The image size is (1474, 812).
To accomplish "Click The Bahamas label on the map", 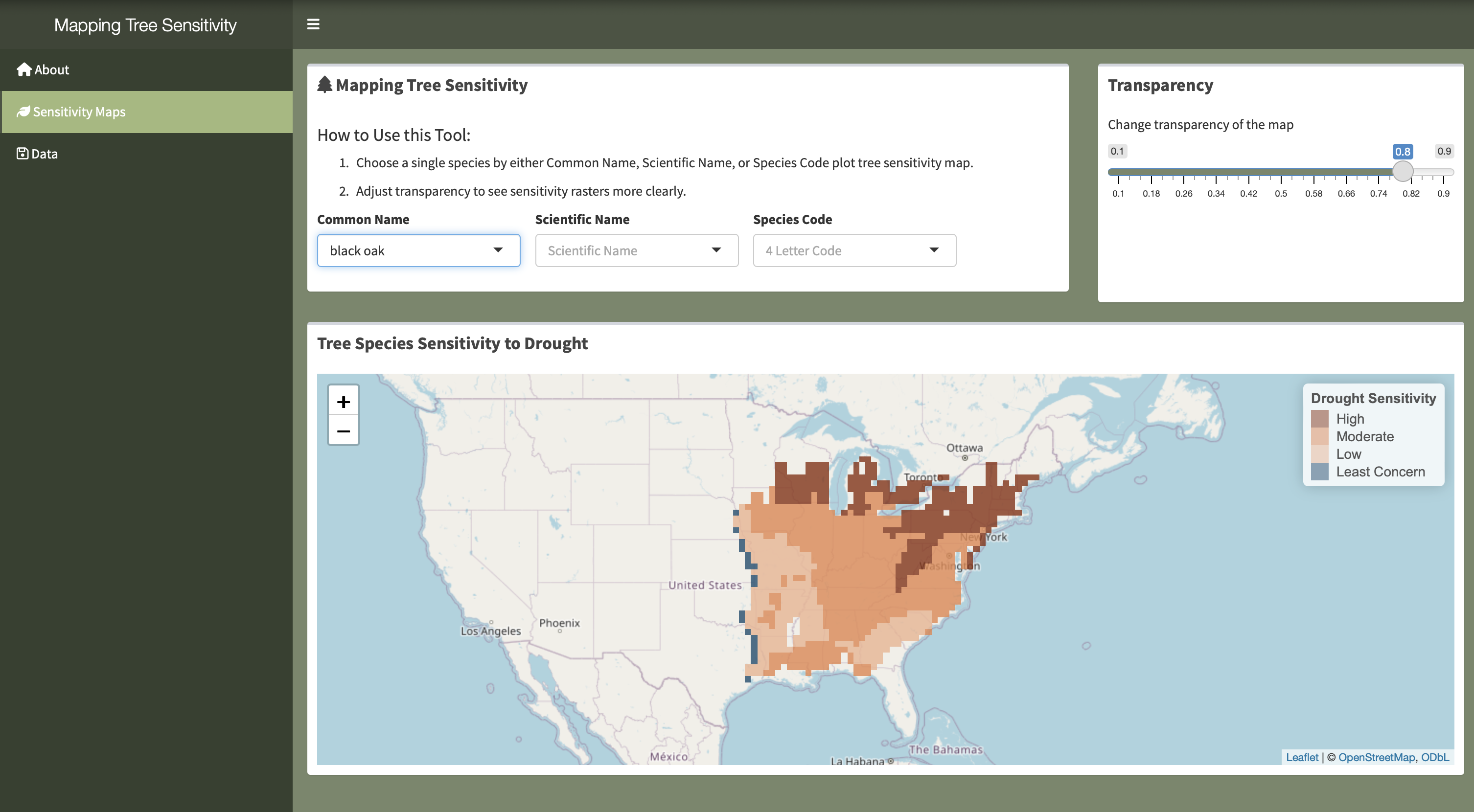I will 945,749.
